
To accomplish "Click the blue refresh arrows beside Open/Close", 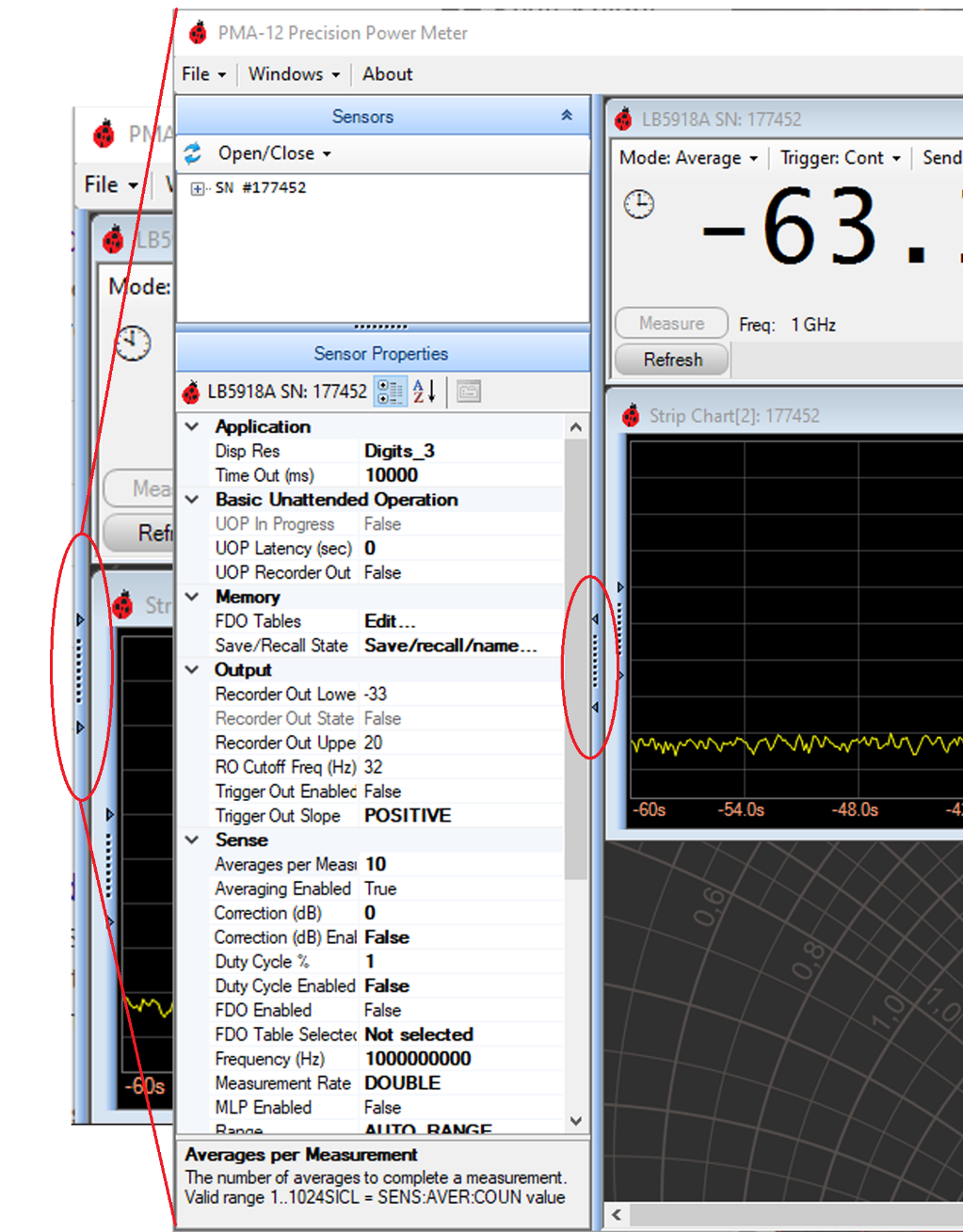I will pyautogui.click(x=193, y=153).
